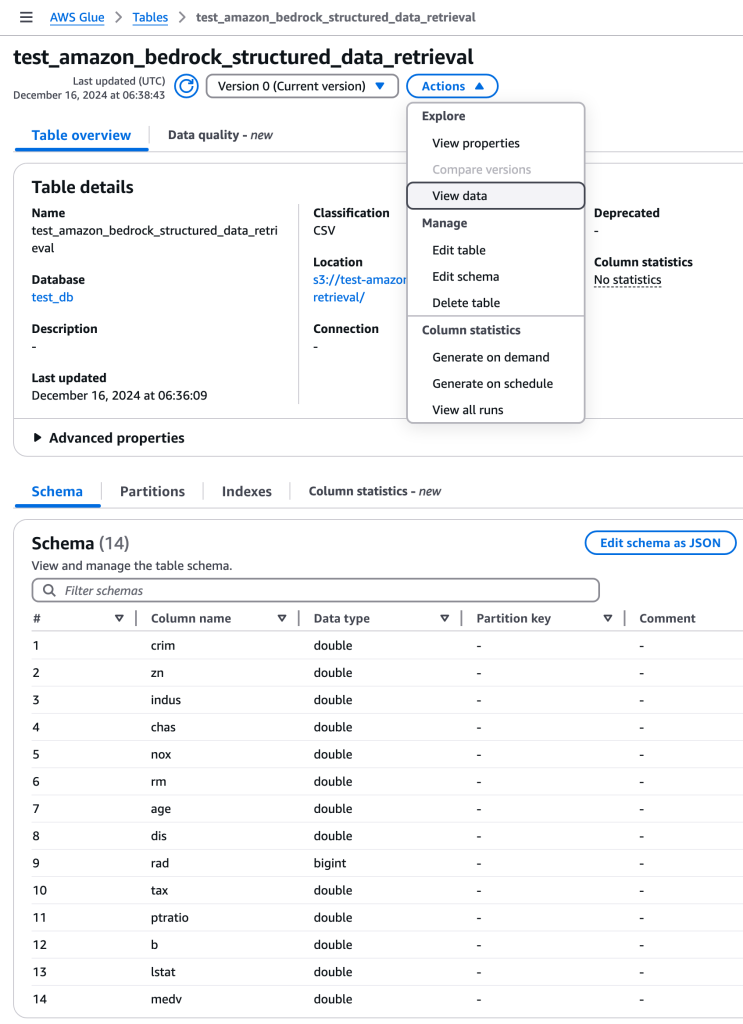Click the CSV classification value
Image resolution: width=743 pixels, height=1024 pixels.
coord(324,231)
